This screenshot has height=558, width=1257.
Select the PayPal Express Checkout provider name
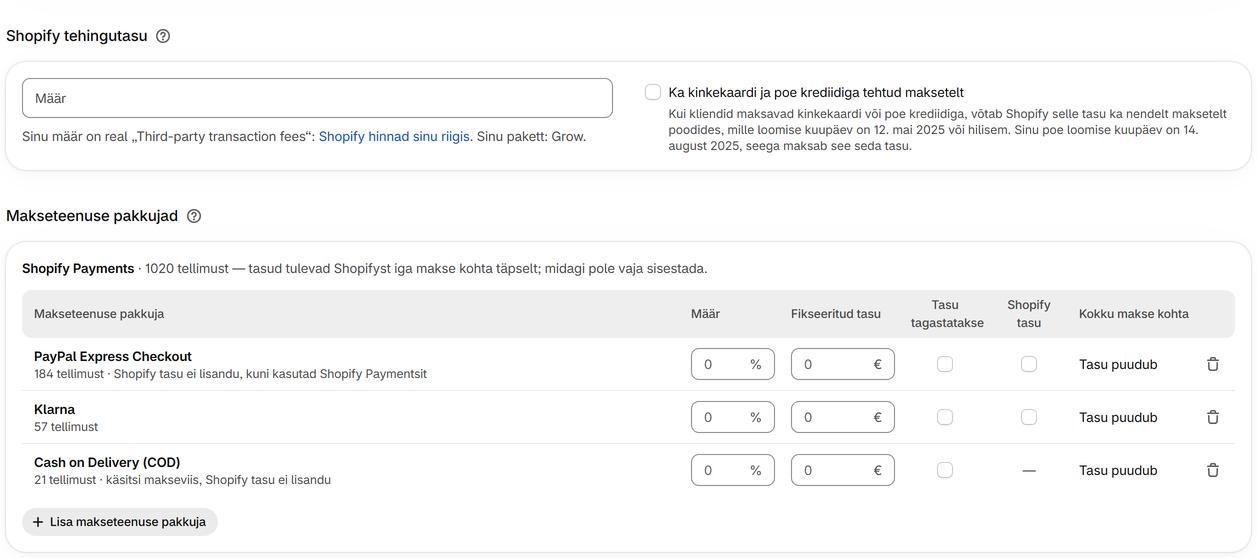coord(113,356)
